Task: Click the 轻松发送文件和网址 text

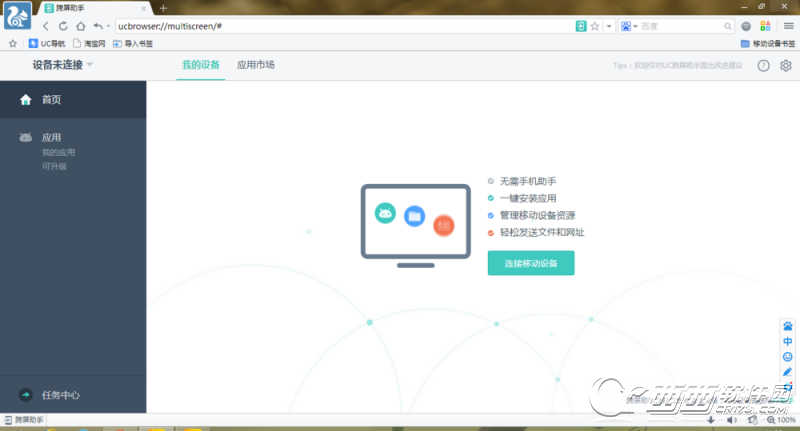Action: (x=542, y=233)
